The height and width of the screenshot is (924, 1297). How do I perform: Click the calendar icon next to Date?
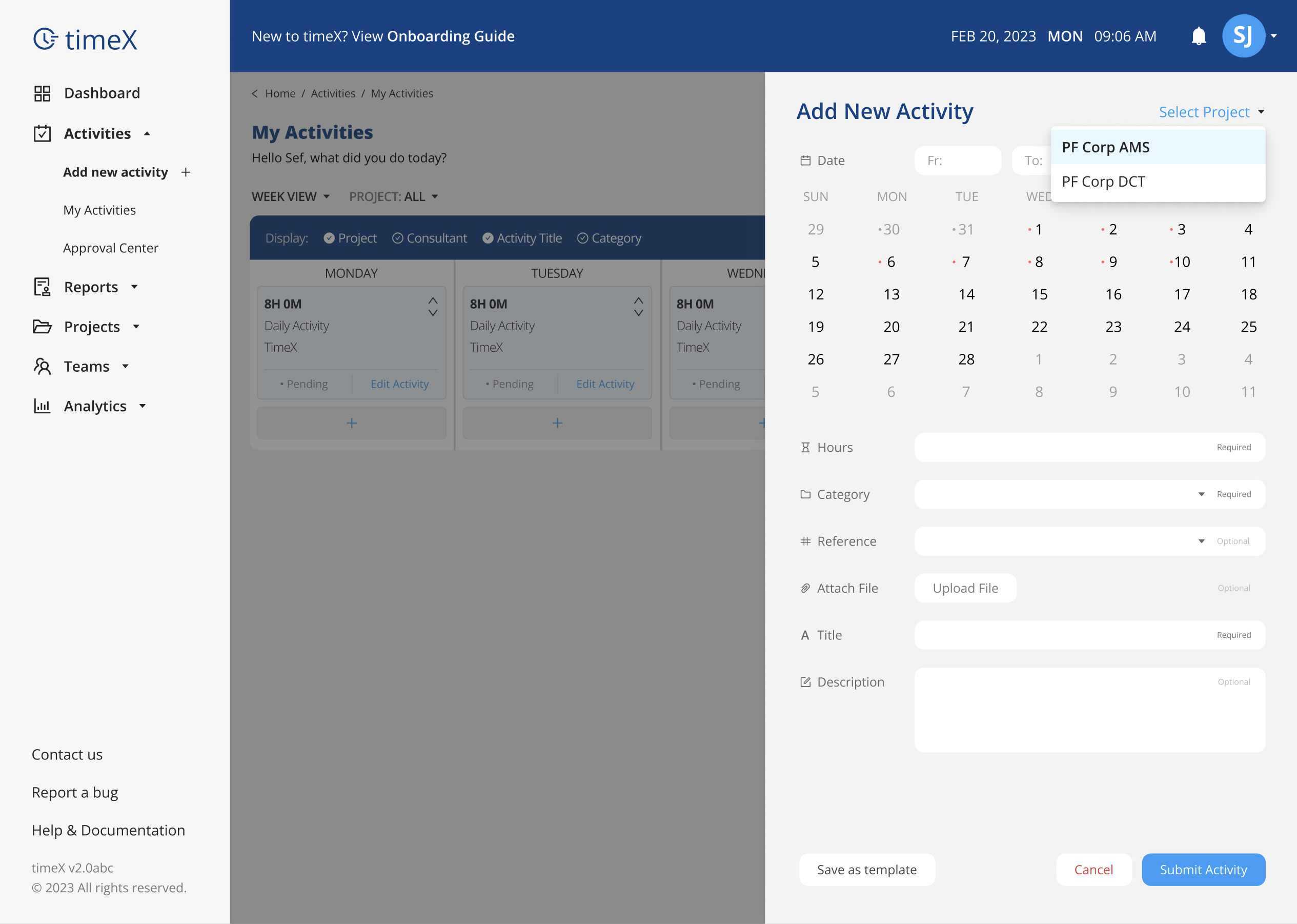point(805,160)
